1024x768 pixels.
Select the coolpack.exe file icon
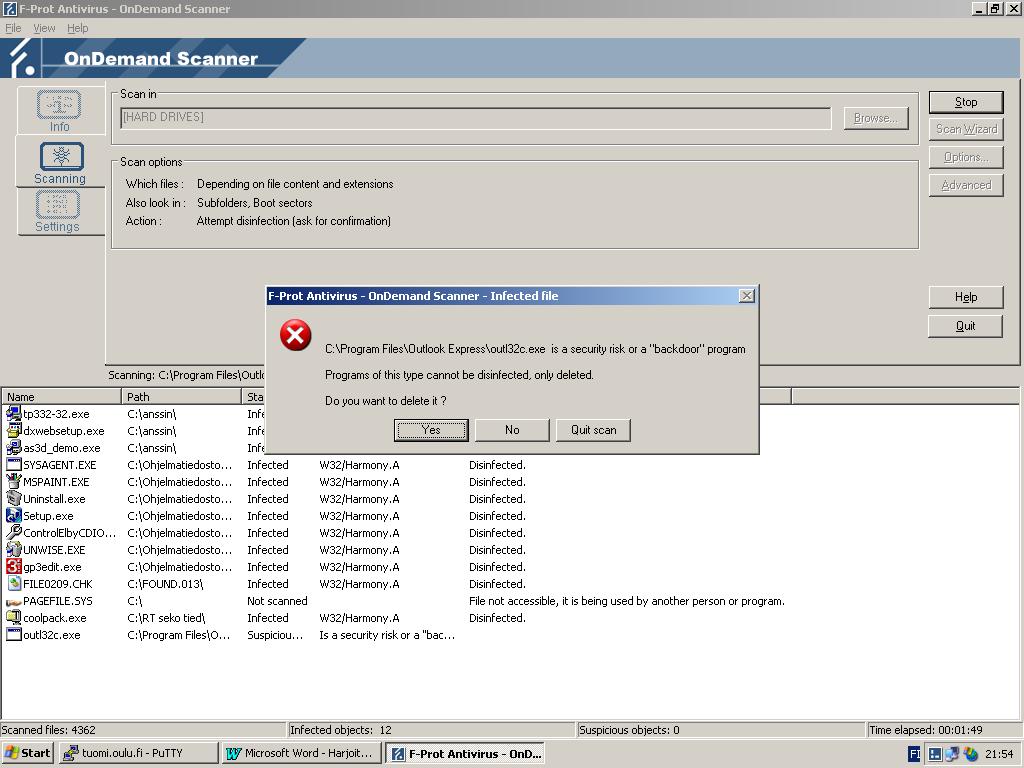14,617
